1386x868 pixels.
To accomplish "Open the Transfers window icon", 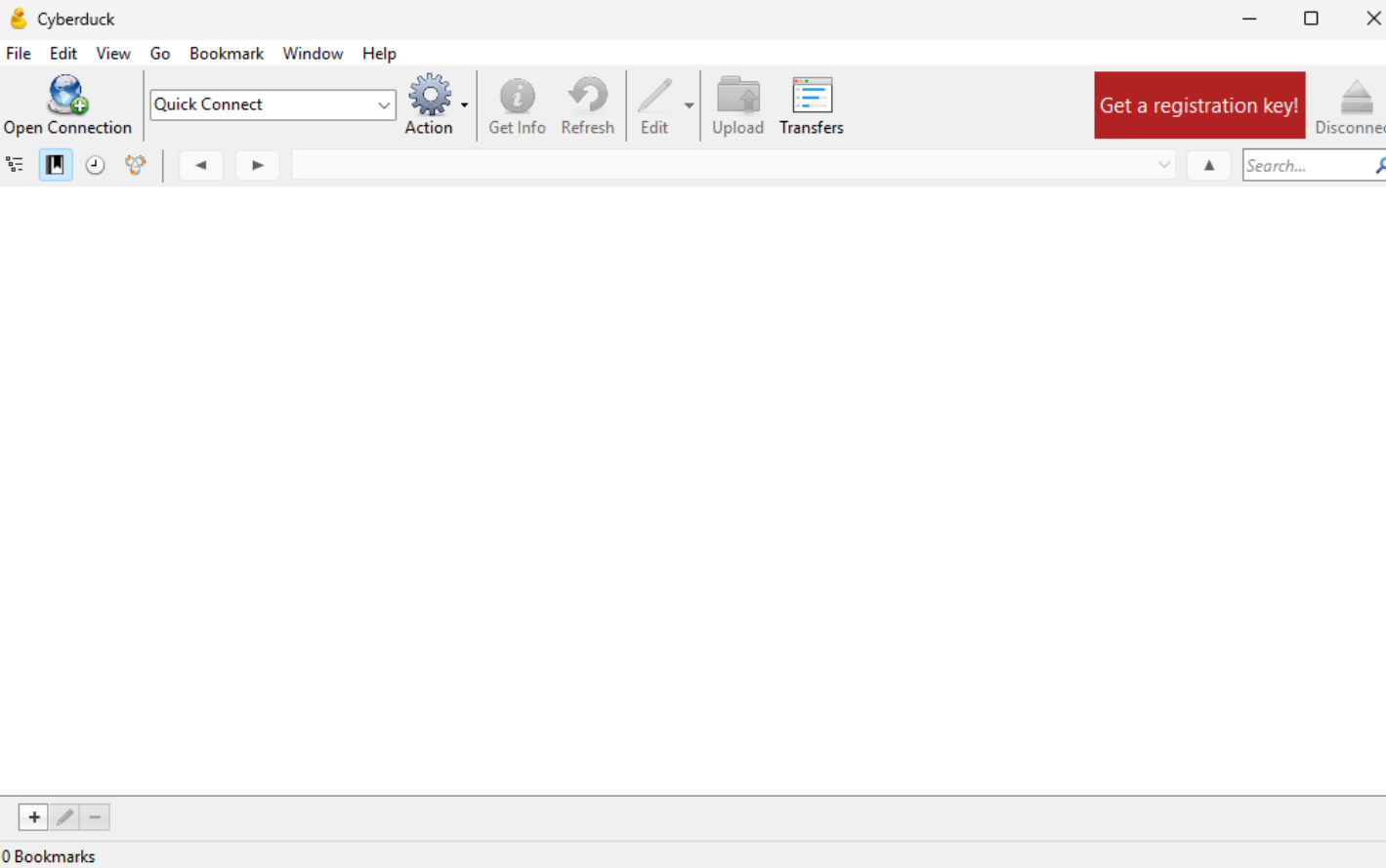I will point(811,96).
